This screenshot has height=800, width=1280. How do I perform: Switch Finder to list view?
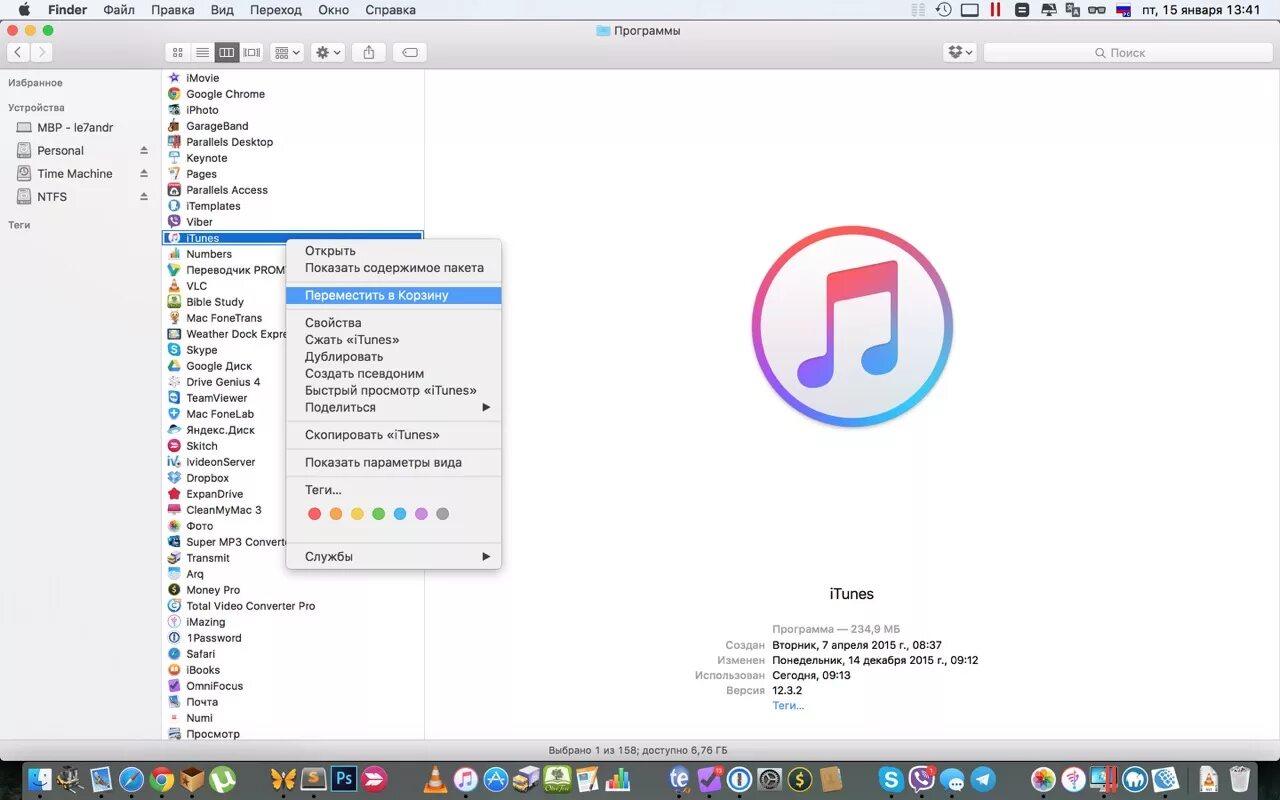tap(202, 52)
